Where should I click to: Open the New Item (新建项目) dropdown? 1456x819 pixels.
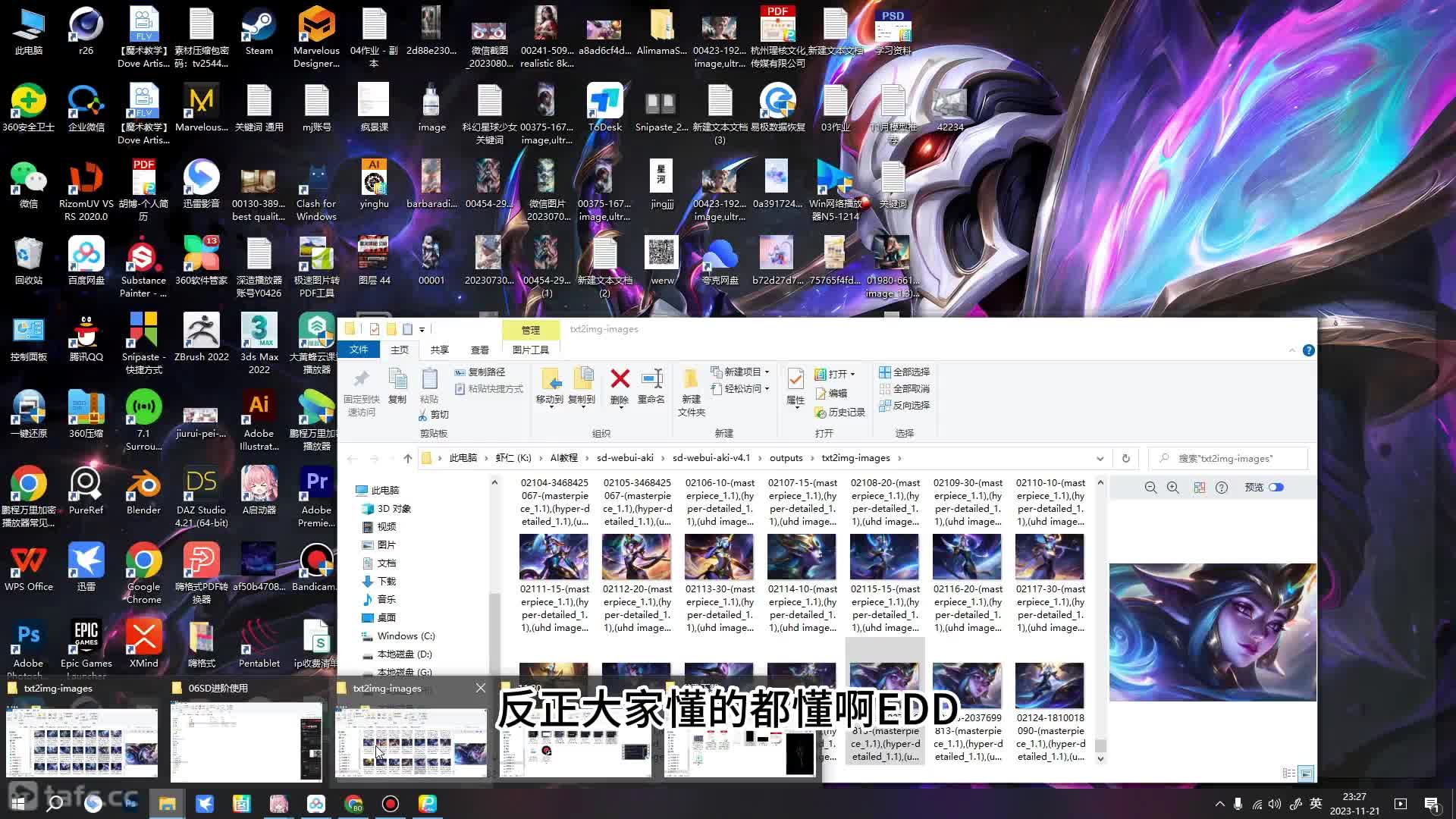(x=740, y=372)
